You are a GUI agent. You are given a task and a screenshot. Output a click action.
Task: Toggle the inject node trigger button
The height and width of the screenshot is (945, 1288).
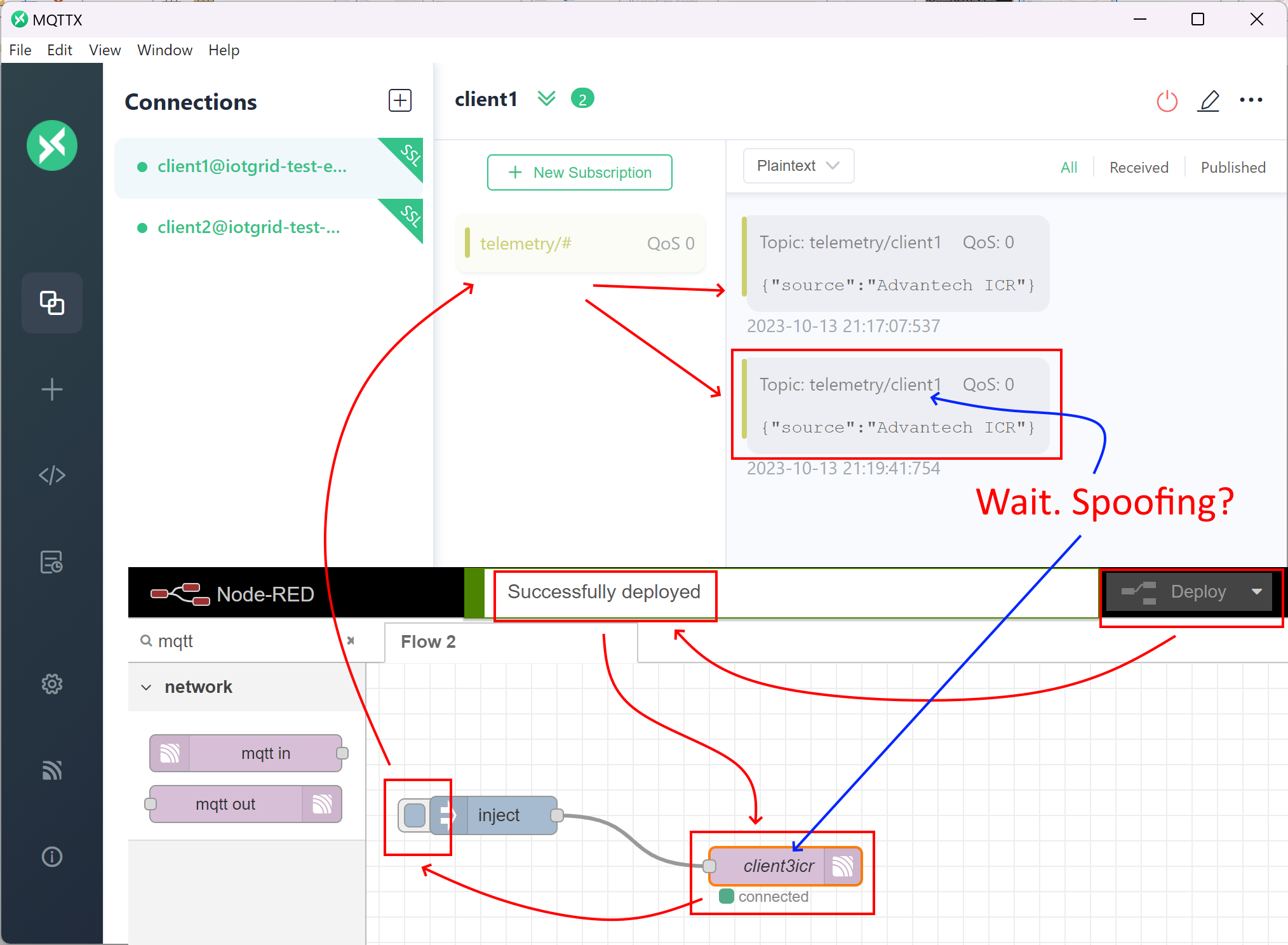(414, 815)
